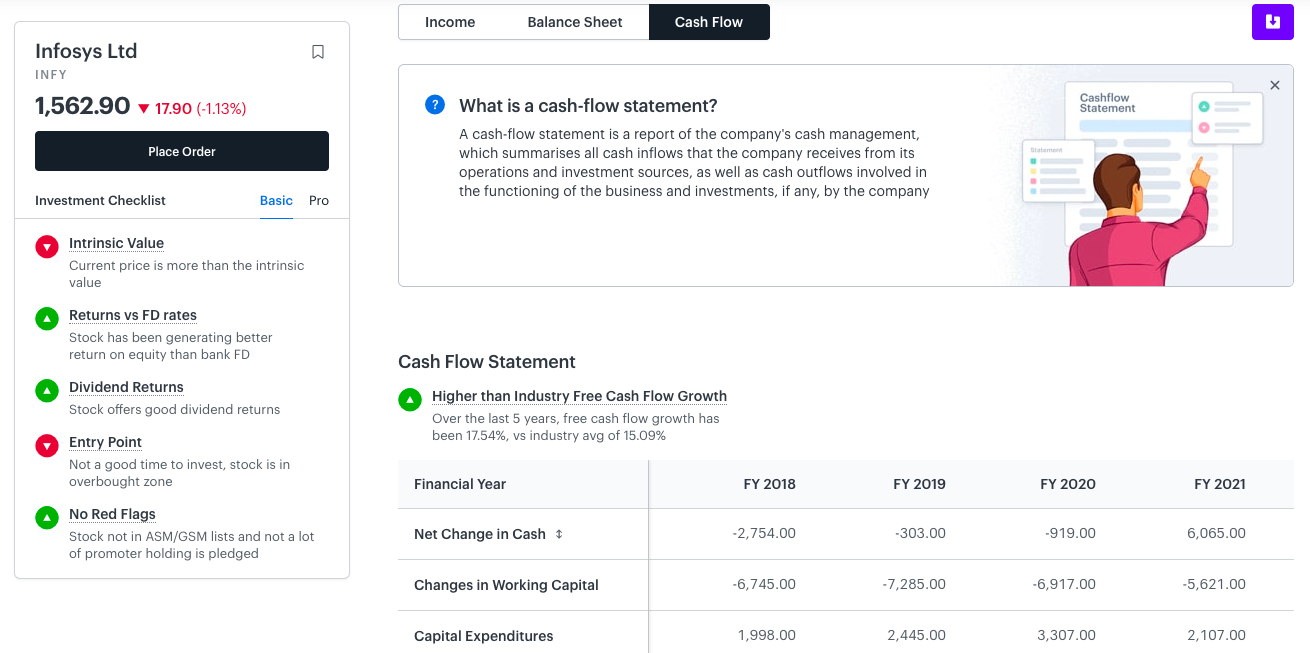This screenshot has height=653, width=1310.
Task: Click the red Intrinsic Value indicator icon
Action: pyautogui.click(x=47, y=247)
